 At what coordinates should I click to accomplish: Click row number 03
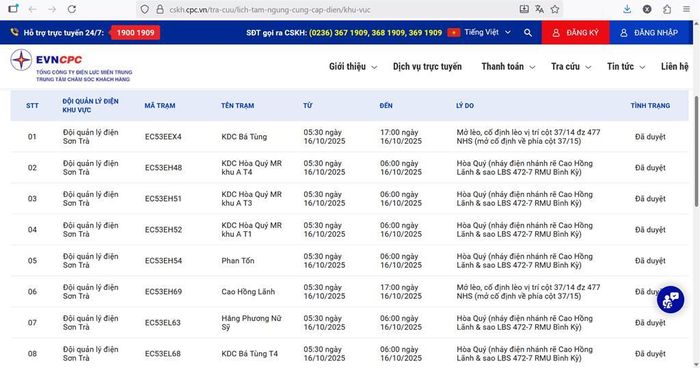pos(32,199)
